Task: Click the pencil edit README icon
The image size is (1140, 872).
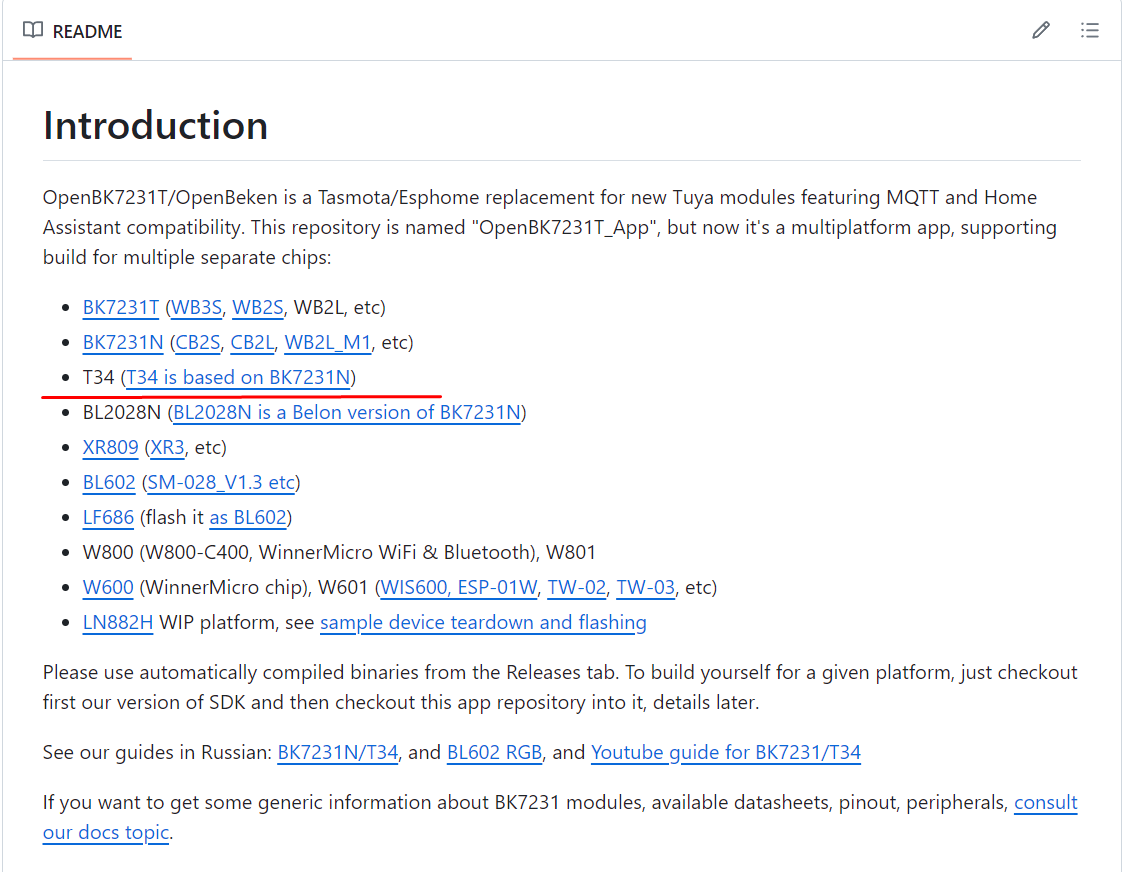Action: (x=1041, y=31)
